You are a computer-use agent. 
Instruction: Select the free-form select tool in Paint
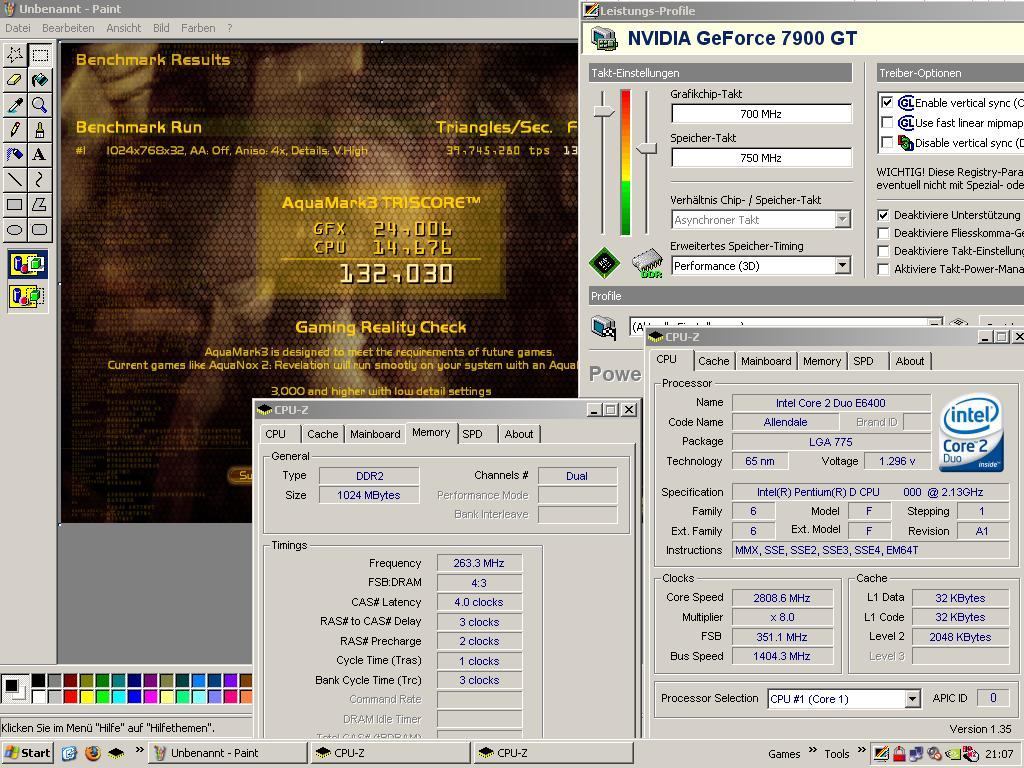pyautogui.click(x=15, y=55)
